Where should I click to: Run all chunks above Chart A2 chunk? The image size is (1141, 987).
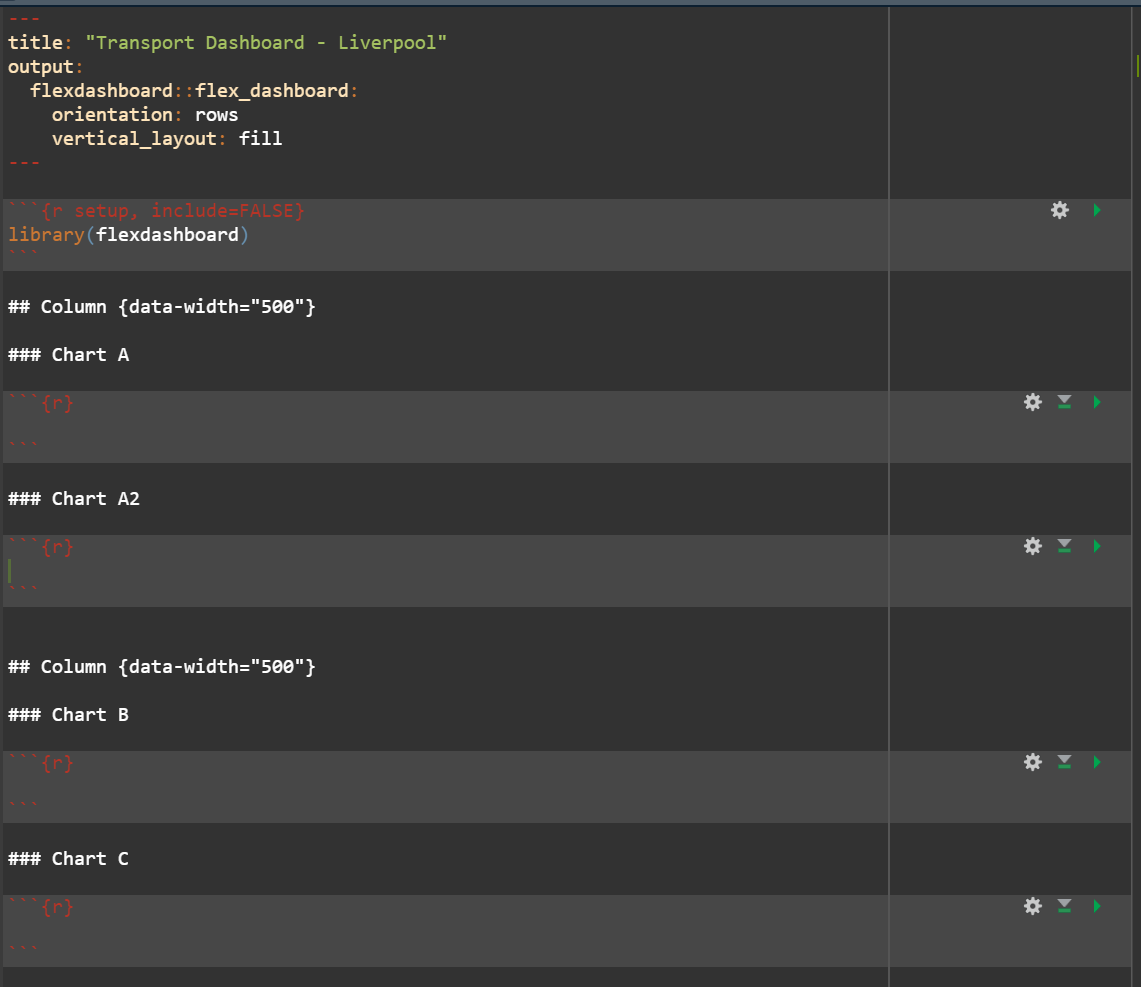[1064, 546]
